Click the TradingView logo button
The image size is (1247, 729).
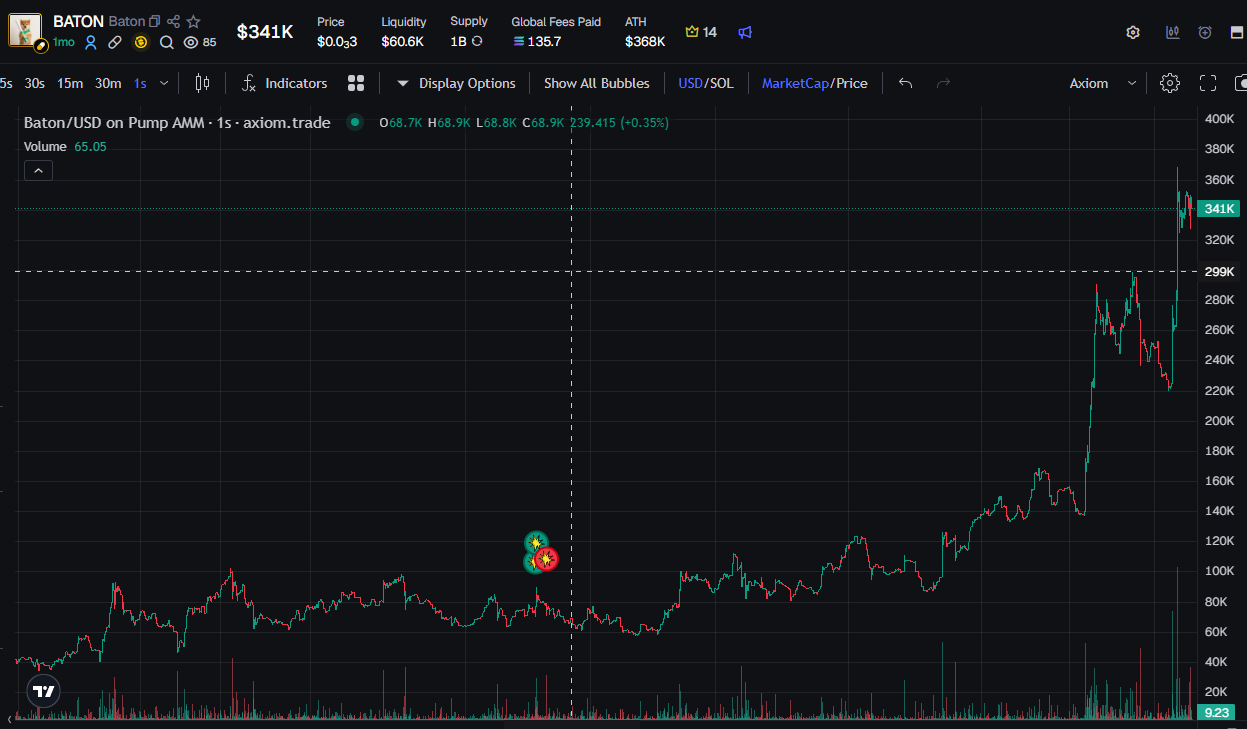coord(43,691)
